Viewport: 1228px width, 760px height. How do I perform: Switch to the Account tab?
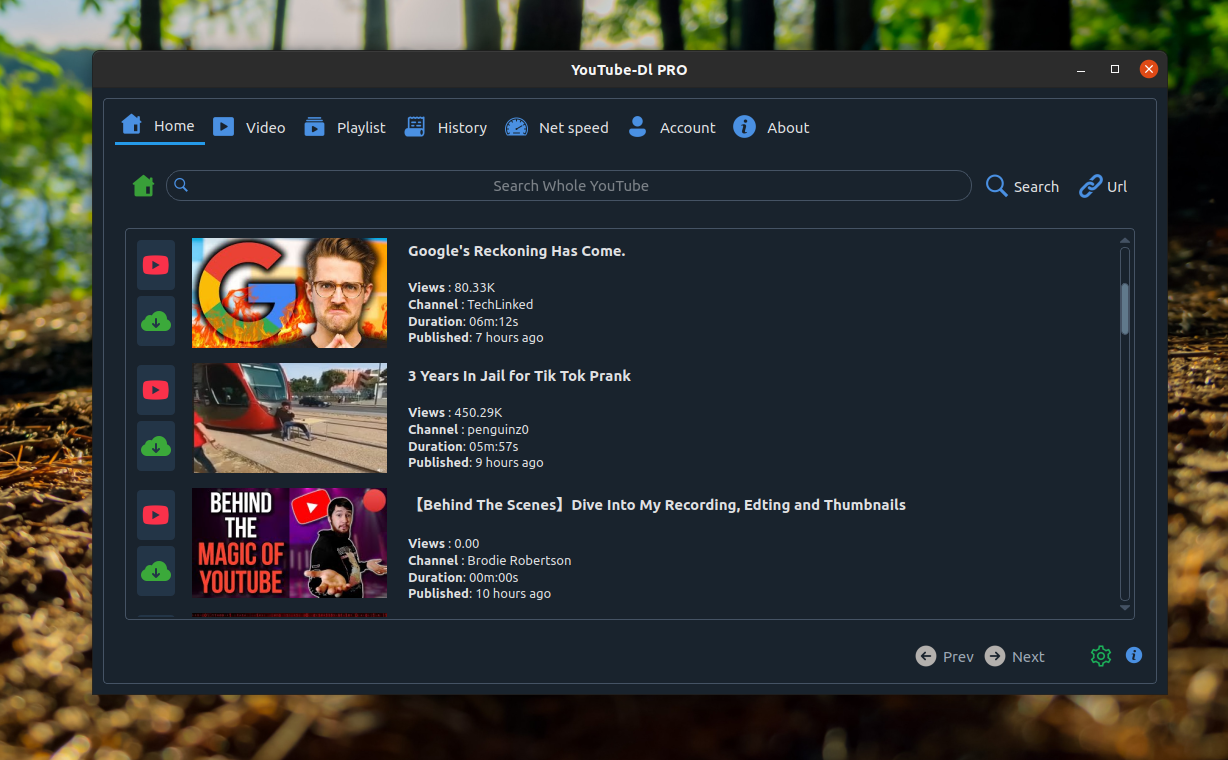[671, 127]
